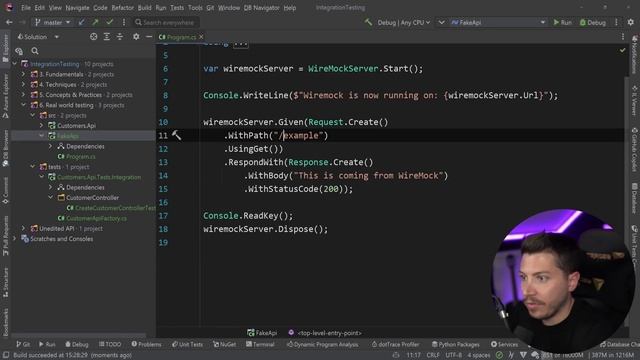This screenshot has height=360, width=640.
Task: Click the search magnifier in Solution panel
Action: [x=35, y=51]
